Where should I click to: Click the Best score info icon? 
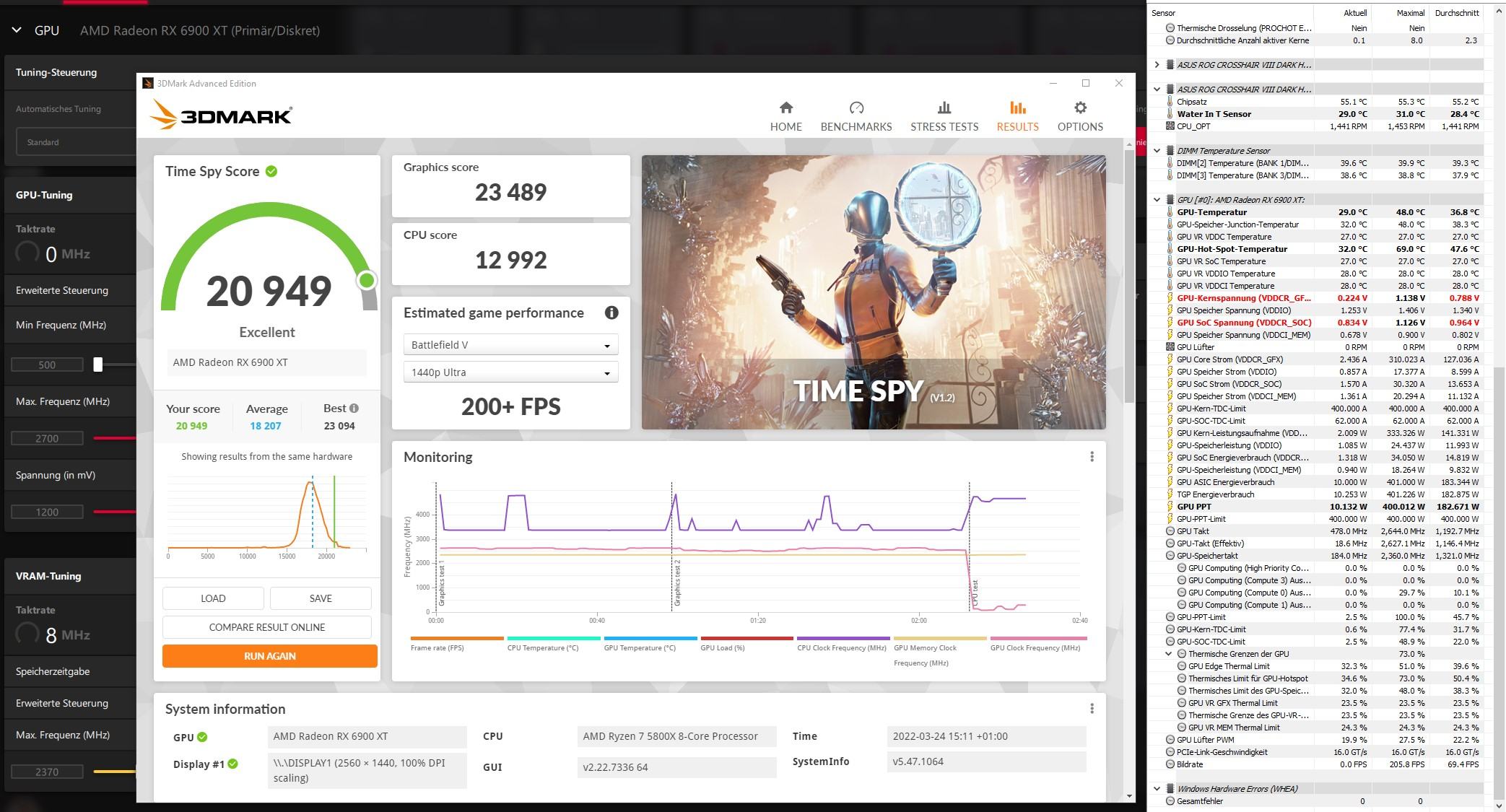[354, 408]
